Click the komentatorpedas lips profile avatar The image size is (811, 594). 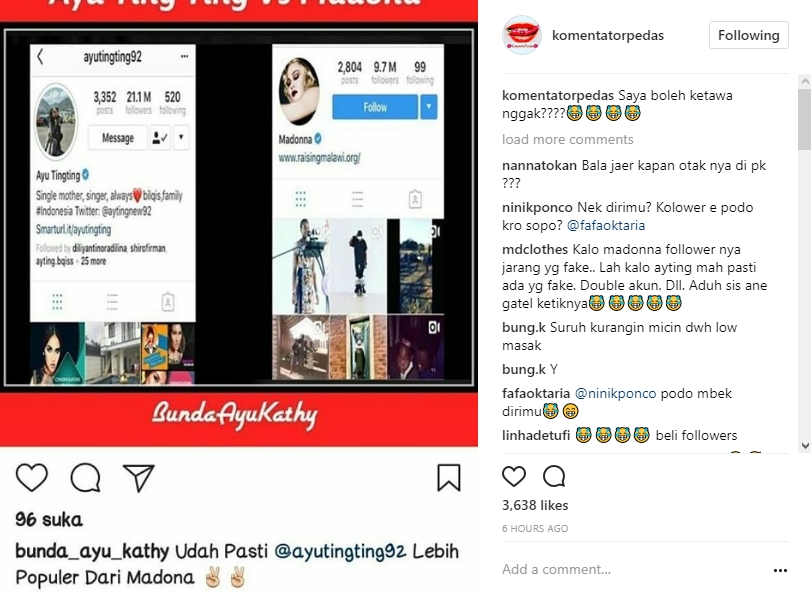(x=522, y=35)
